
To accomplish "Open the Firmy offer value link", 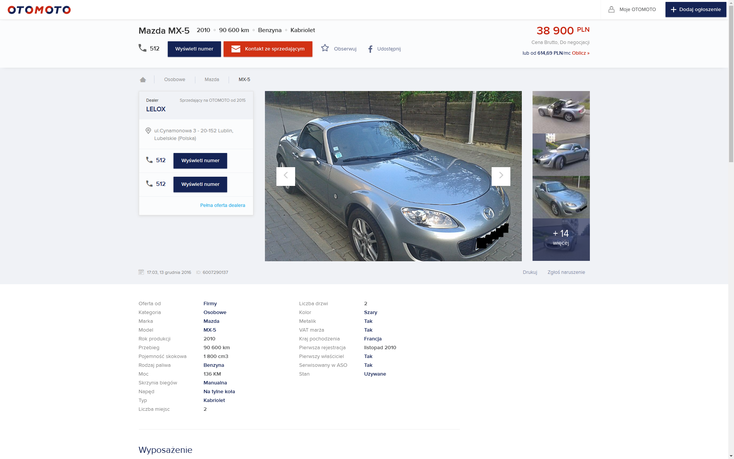I will 210,304.
